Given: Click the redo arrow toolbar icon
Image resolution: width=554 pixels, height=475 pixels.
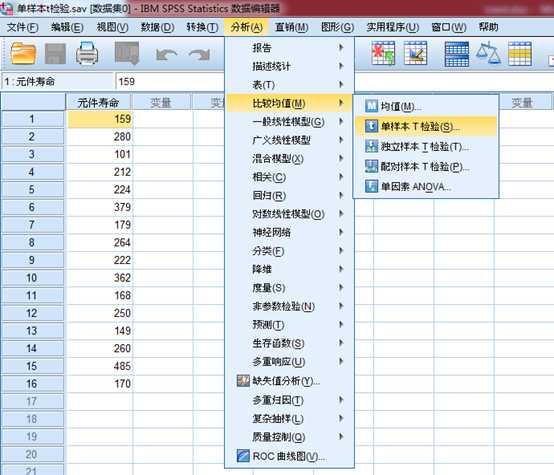Looking at the screenshot, I should (x=199, y=54).
